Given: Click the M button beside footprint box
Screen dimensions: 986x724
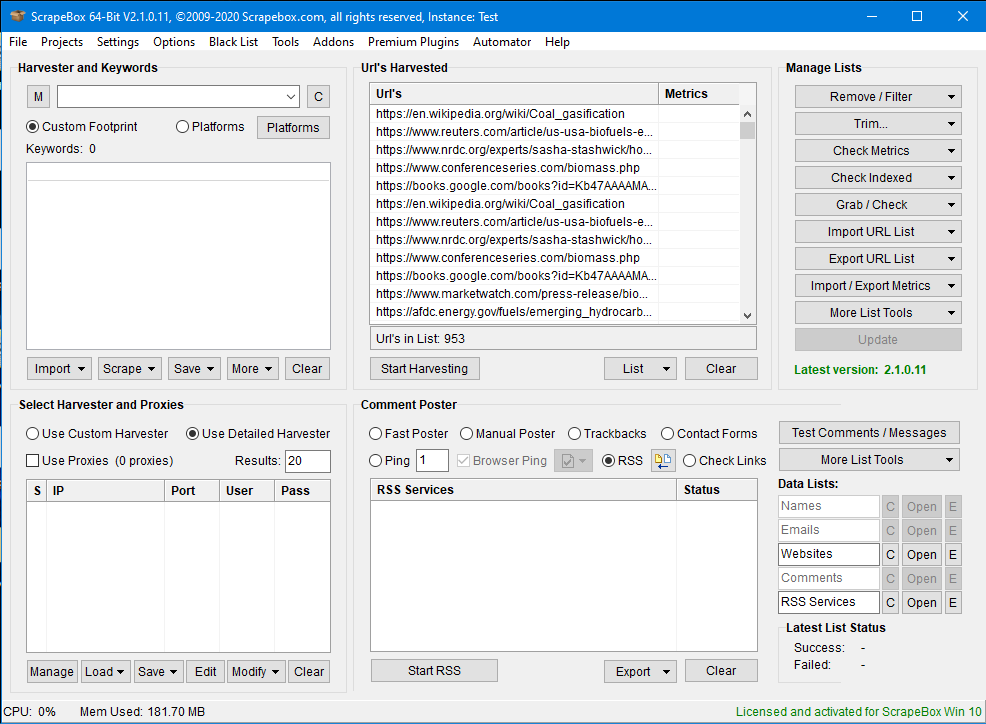Looking at the screenshot, I should [x=38, y=97].
